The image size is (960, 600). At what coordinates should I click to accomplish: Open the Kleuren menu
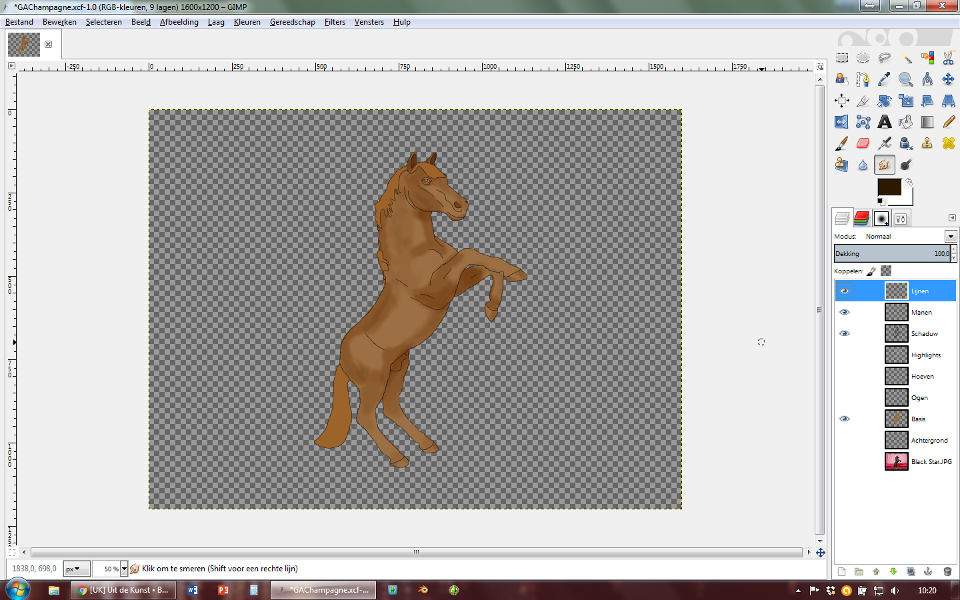[247, 21]
